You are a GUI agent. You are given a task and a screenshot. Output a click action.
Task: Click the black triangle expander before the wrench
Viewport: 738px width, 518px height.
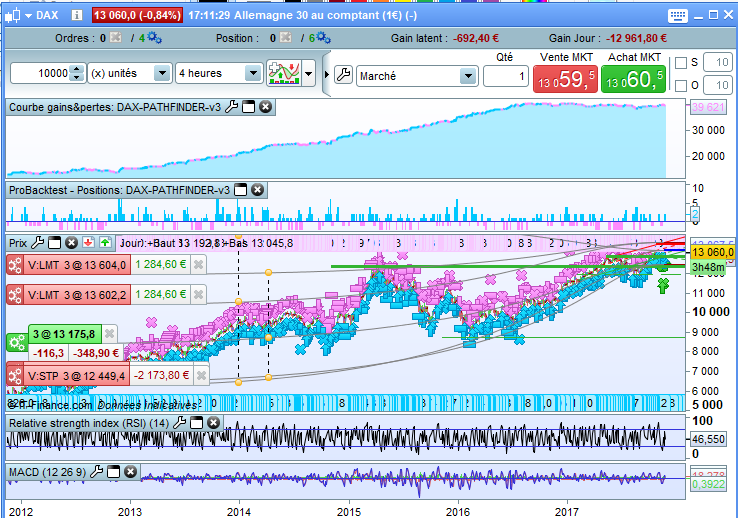point(327,75)
